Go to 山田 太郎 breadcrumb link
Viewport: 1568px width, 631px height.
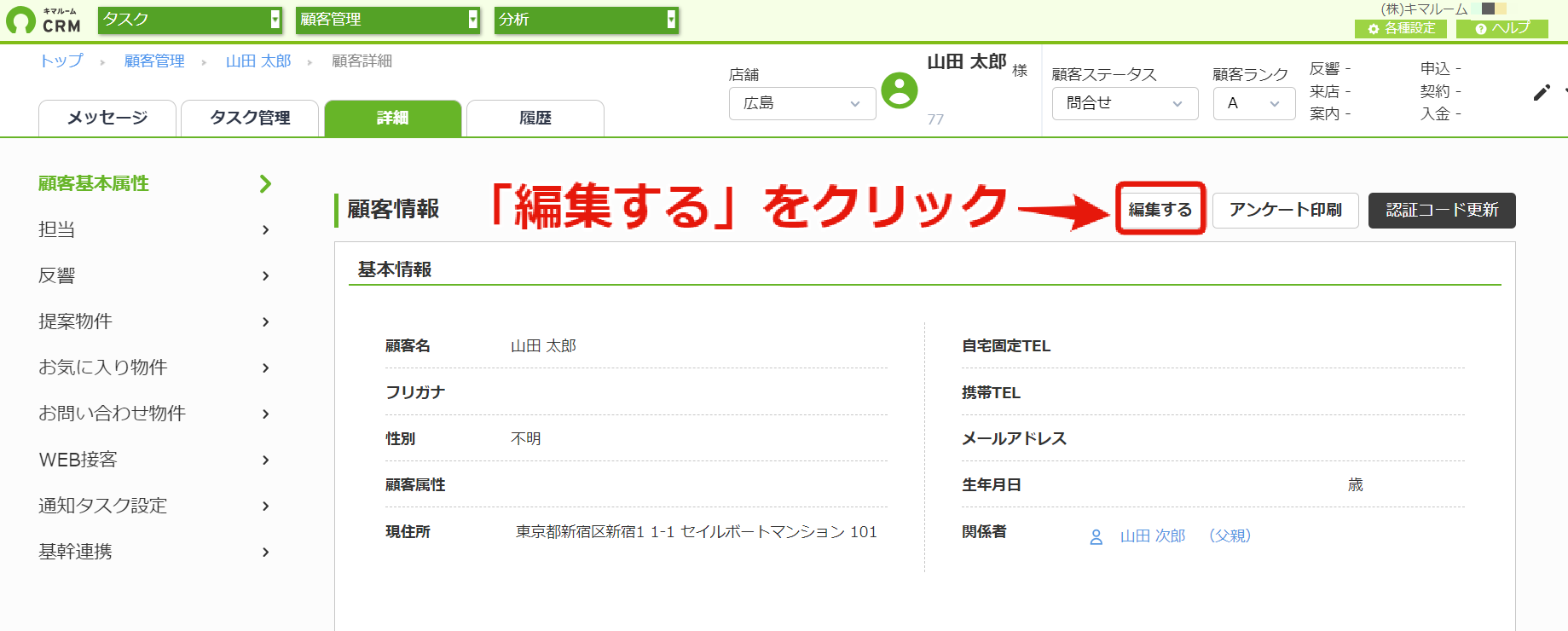pyautogui.click(x=258, y=61)
